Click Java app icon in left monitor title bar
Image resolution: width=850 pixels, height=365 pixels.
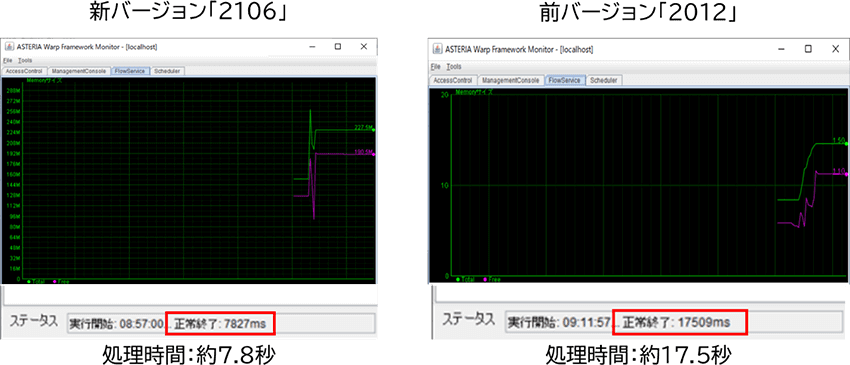(x=9, y=47)
